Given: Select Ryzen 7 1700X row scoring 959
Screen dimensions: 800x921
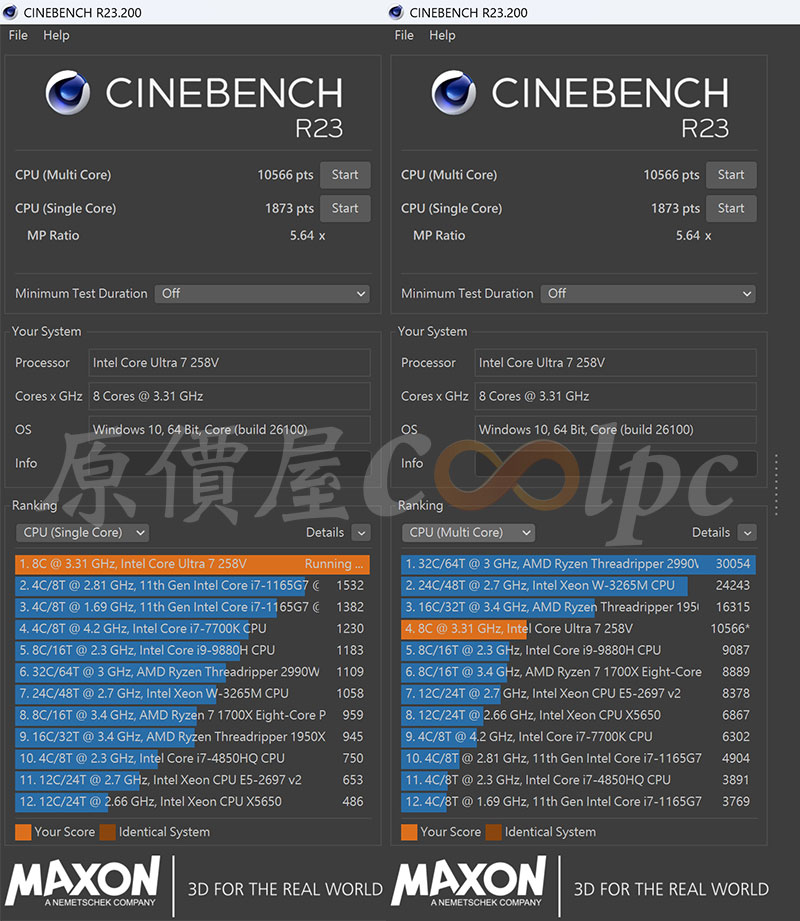Looking at the screenshot, I should [x=193, y=715].
